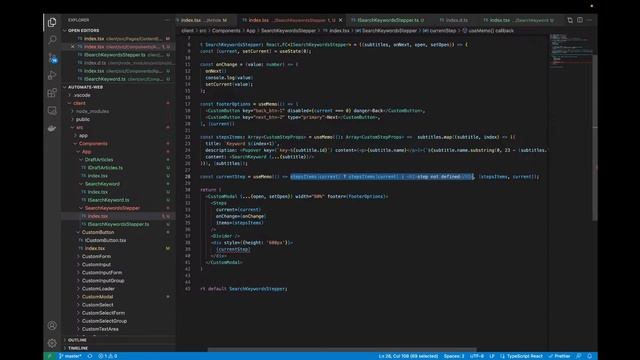Viewport: 640px width, 360px height.
Task: Click the editor minimap preview
Action: [571, 51]
